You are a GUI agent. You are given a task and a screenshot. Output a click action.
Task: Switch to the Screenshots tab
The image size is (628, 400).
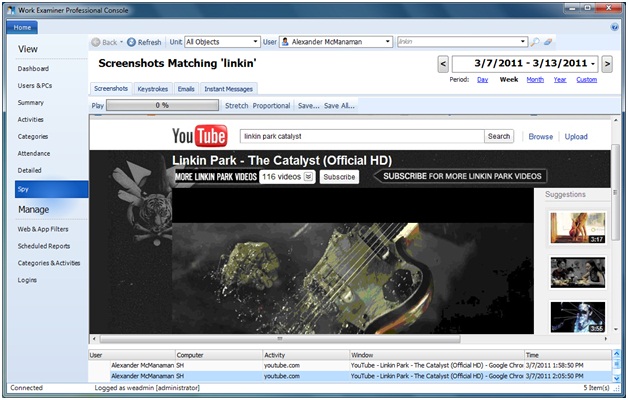(111, 88)
